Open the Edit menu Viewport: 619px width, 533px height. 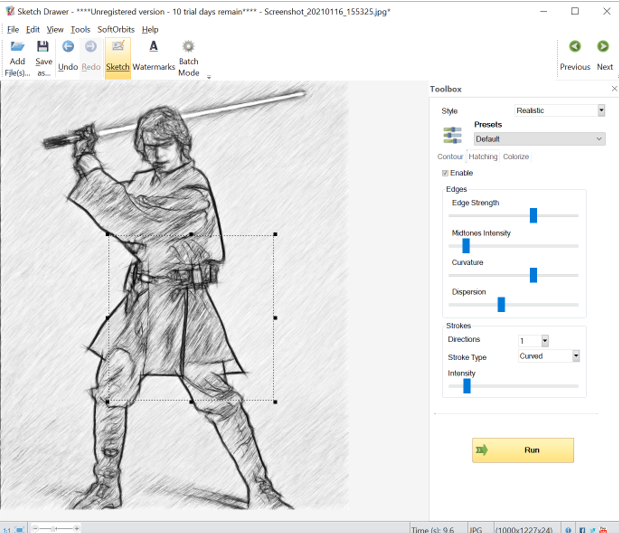click(33, 30)
